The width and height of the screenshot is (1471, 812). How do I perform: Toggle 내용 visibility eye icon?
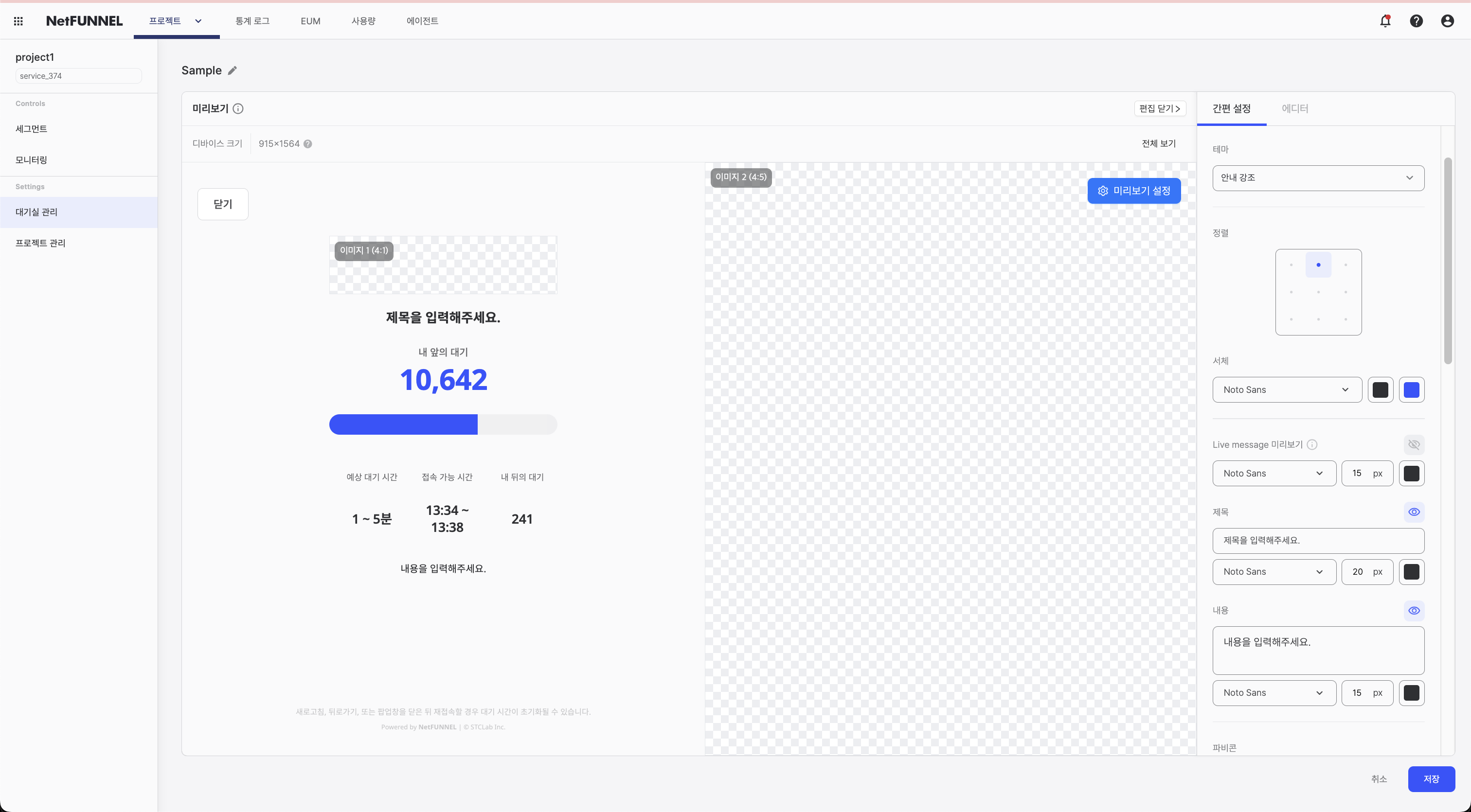[x=1414, y=611]
